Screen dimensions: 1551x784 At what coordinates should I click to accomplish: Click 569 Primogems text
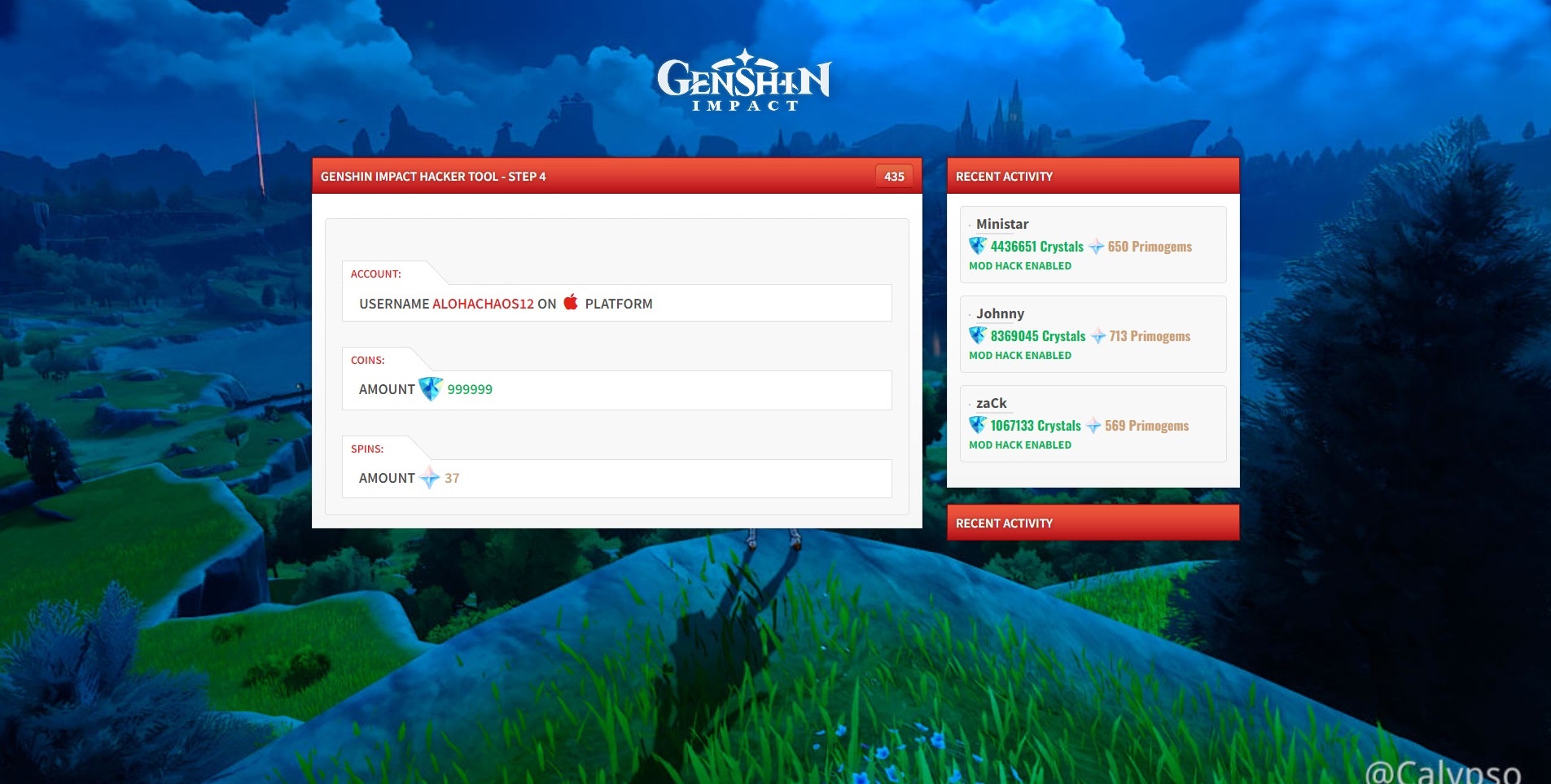1146,426
